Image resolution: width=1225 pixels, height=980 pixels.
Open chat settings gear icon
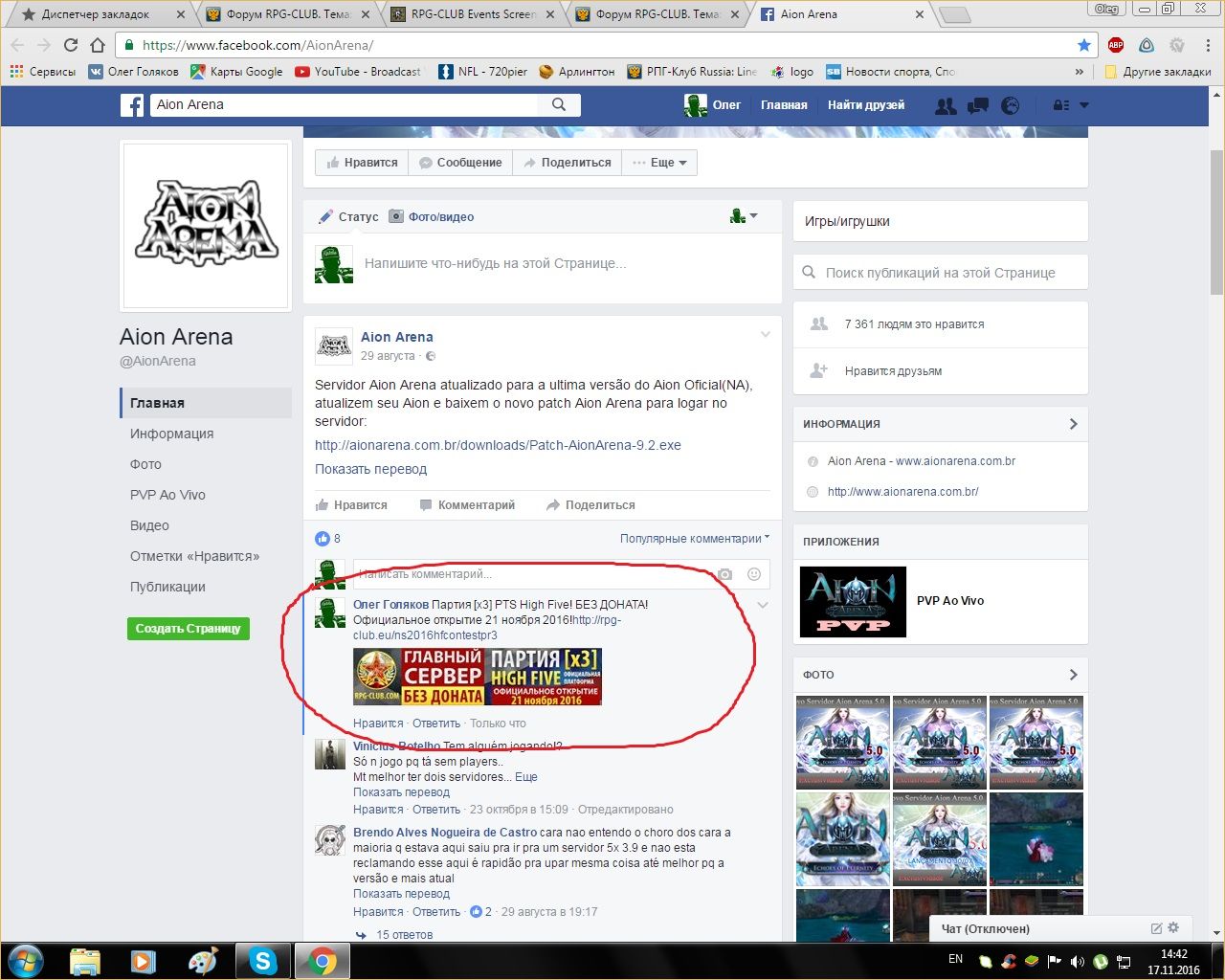pos(1174,927)
